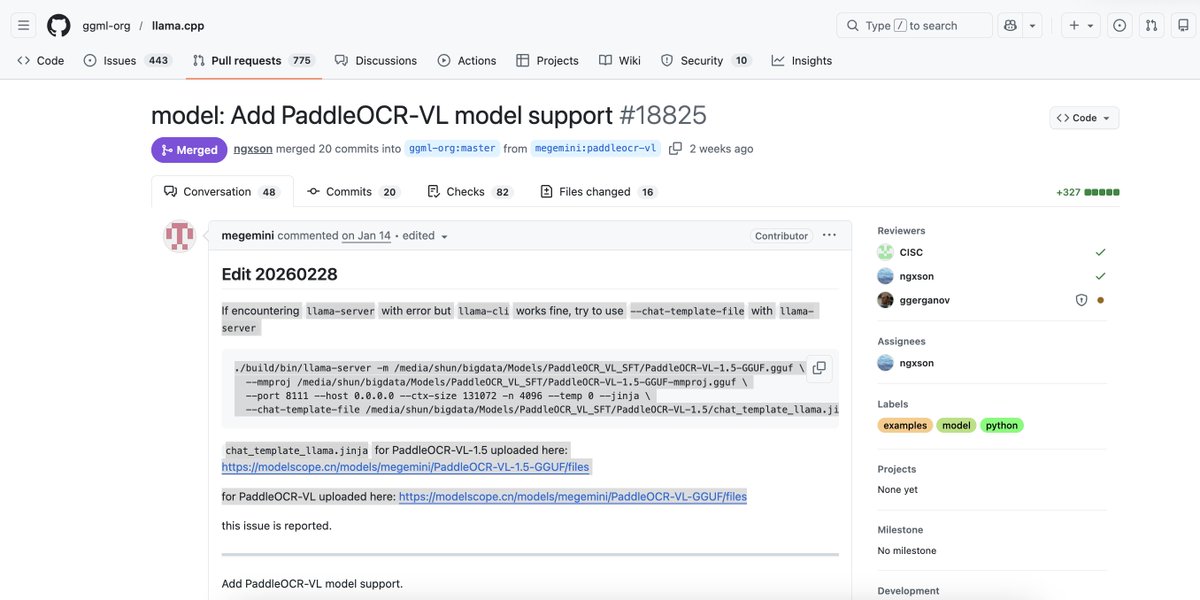Image resolution: width=1200 pixels, height=600 pixels.
Task: Open the megemini:paddleocr-vl branch link
Action: [x=596, y=148]
